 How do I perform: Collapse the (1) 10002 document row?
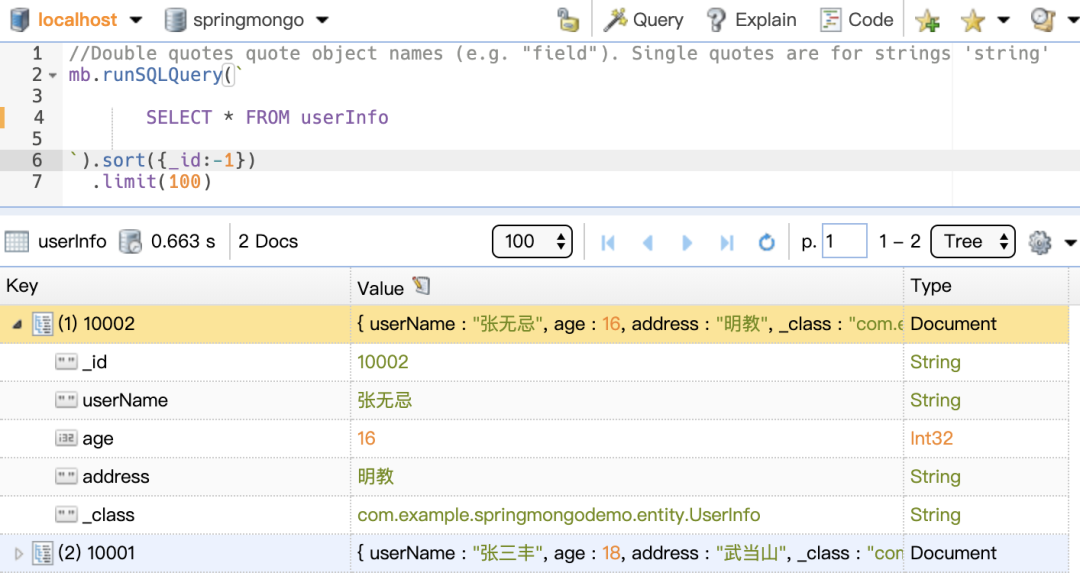17,324
